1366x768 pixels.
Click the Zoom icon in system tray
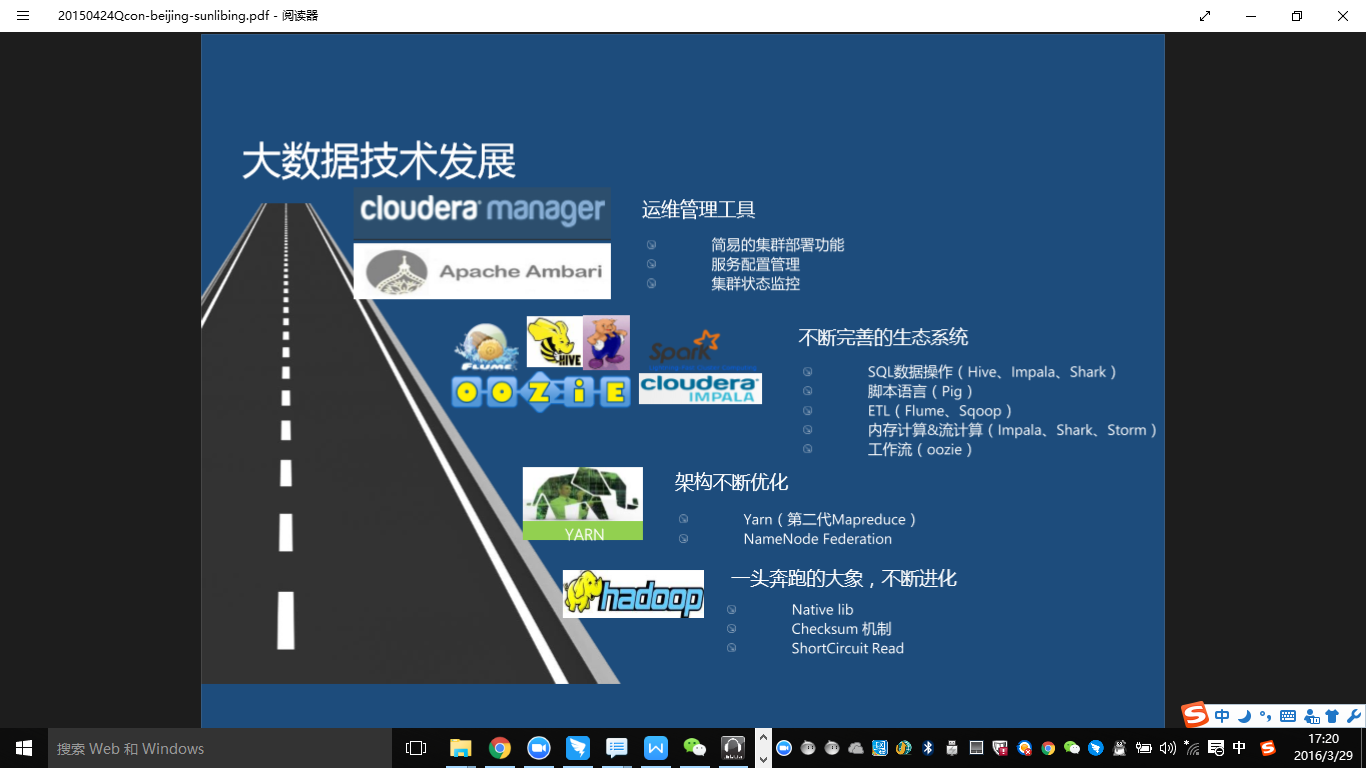click(784, 748)
